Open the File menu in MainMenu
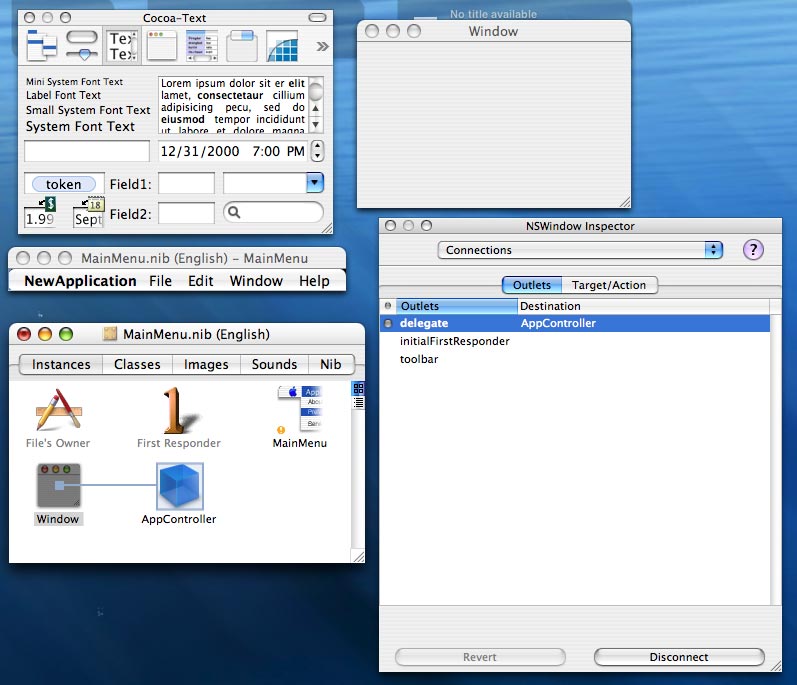The image size is (797, 685). point(160,281)
